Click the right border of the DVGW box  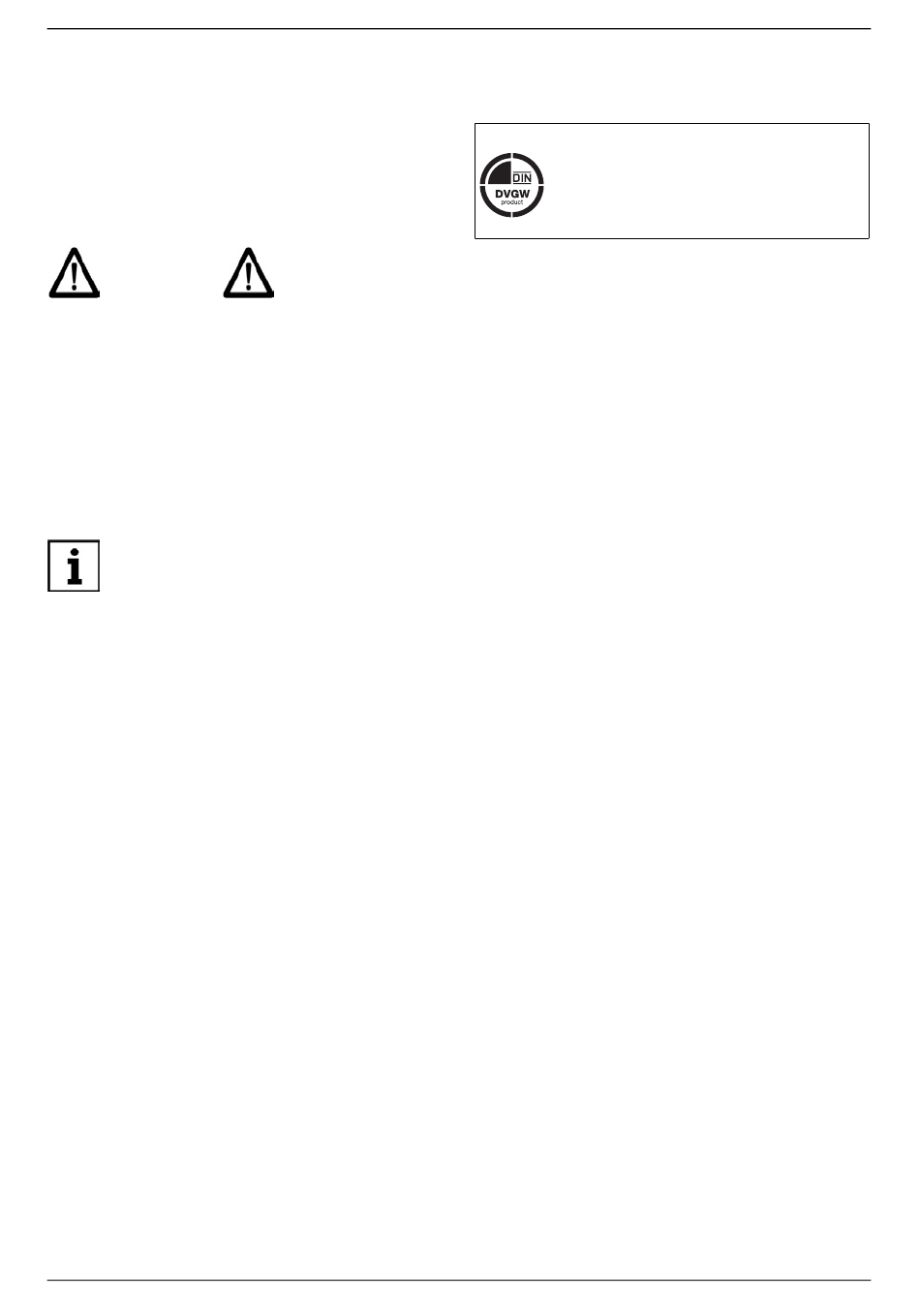tap(869, 181)
